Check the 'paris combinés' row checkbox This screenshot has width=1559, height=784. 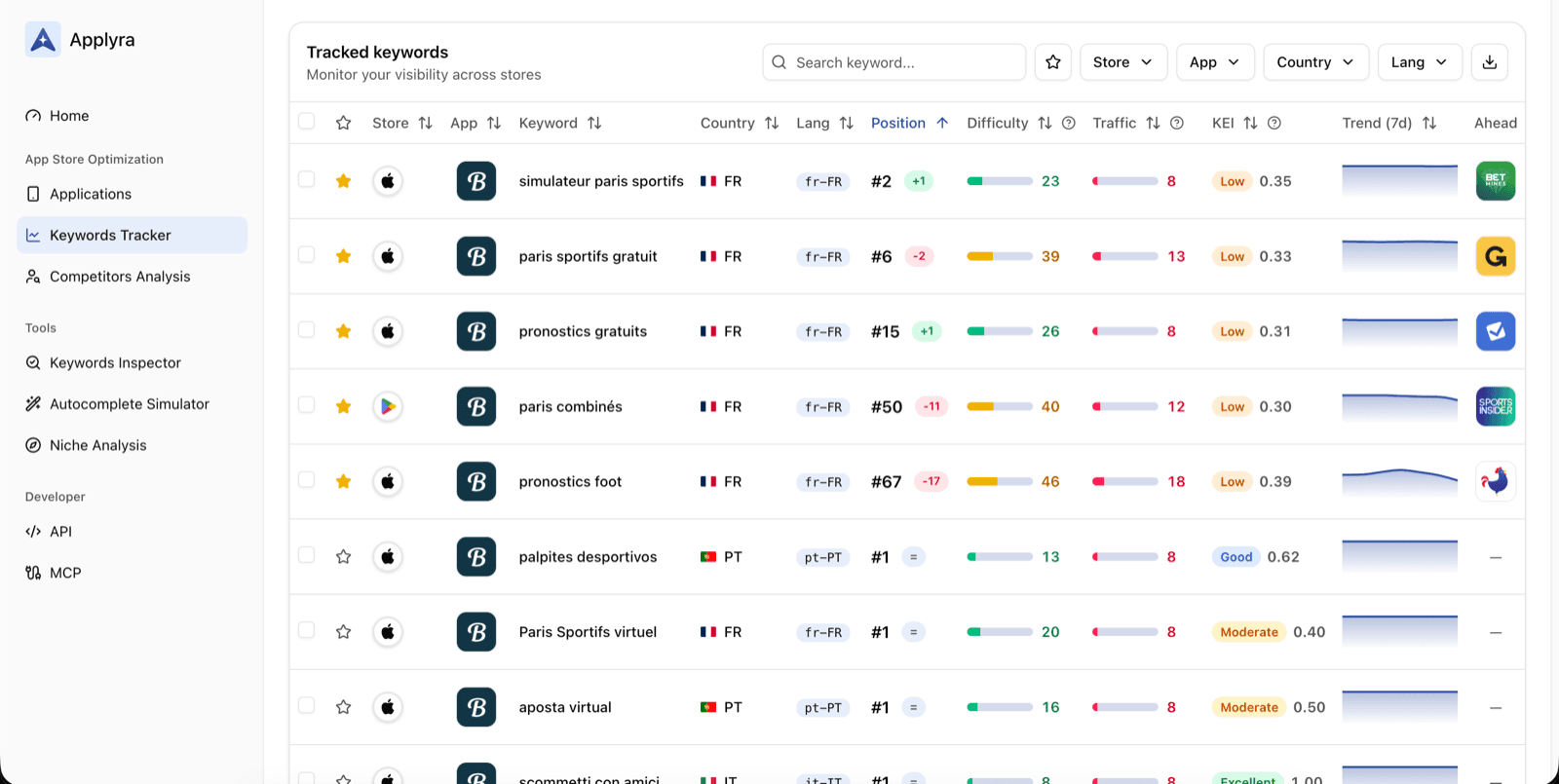(306, 404)
